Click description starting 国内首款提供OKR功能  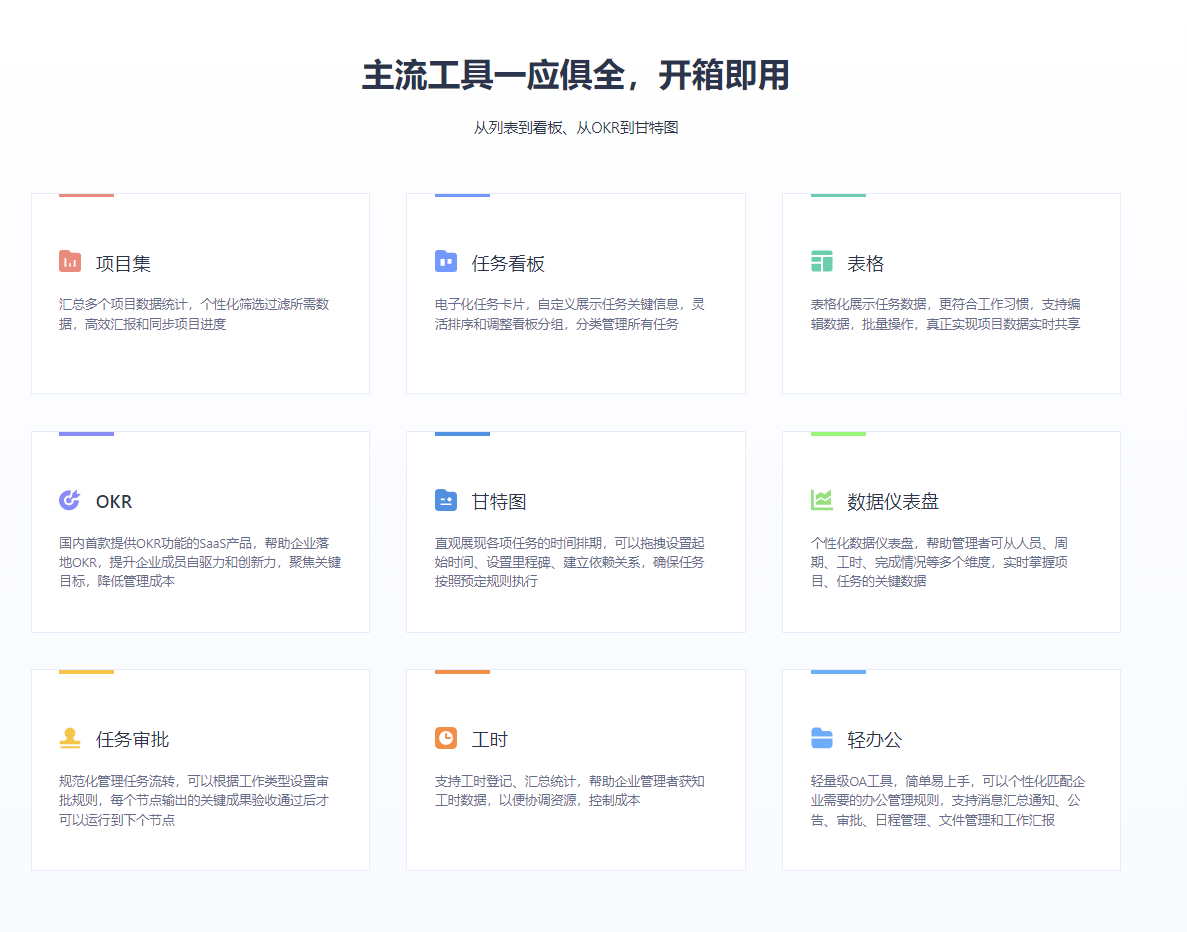(x=200, y=562)
